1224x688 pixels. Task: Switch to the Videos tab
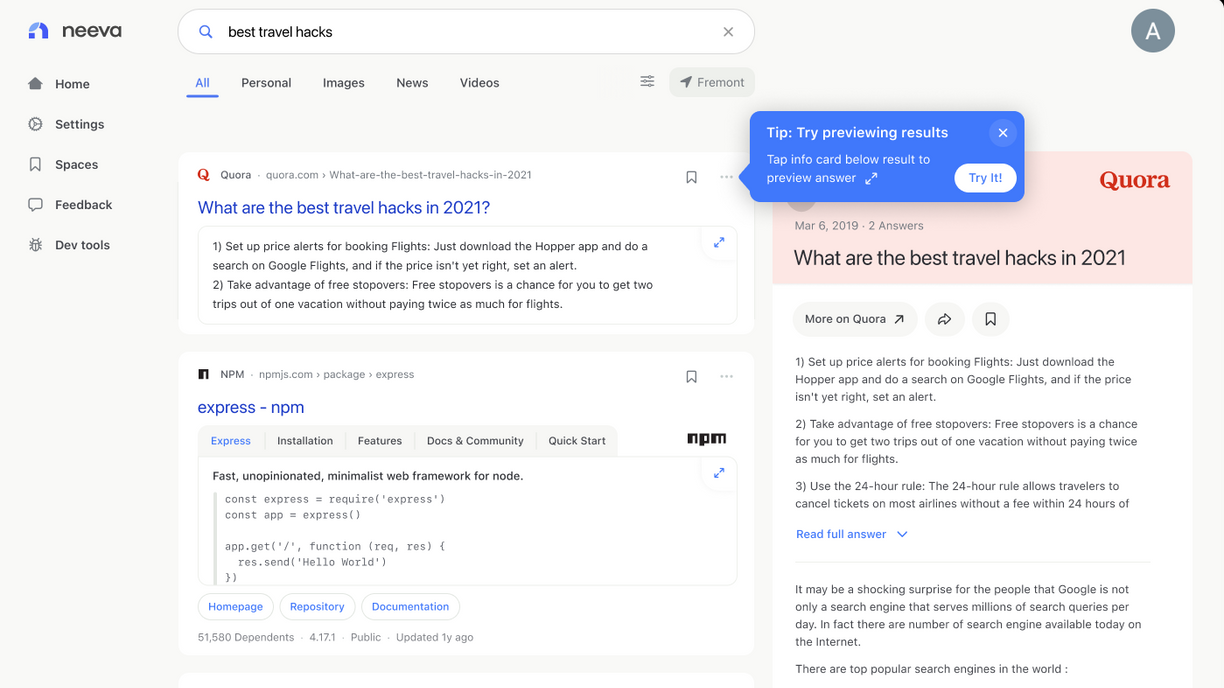479,83
